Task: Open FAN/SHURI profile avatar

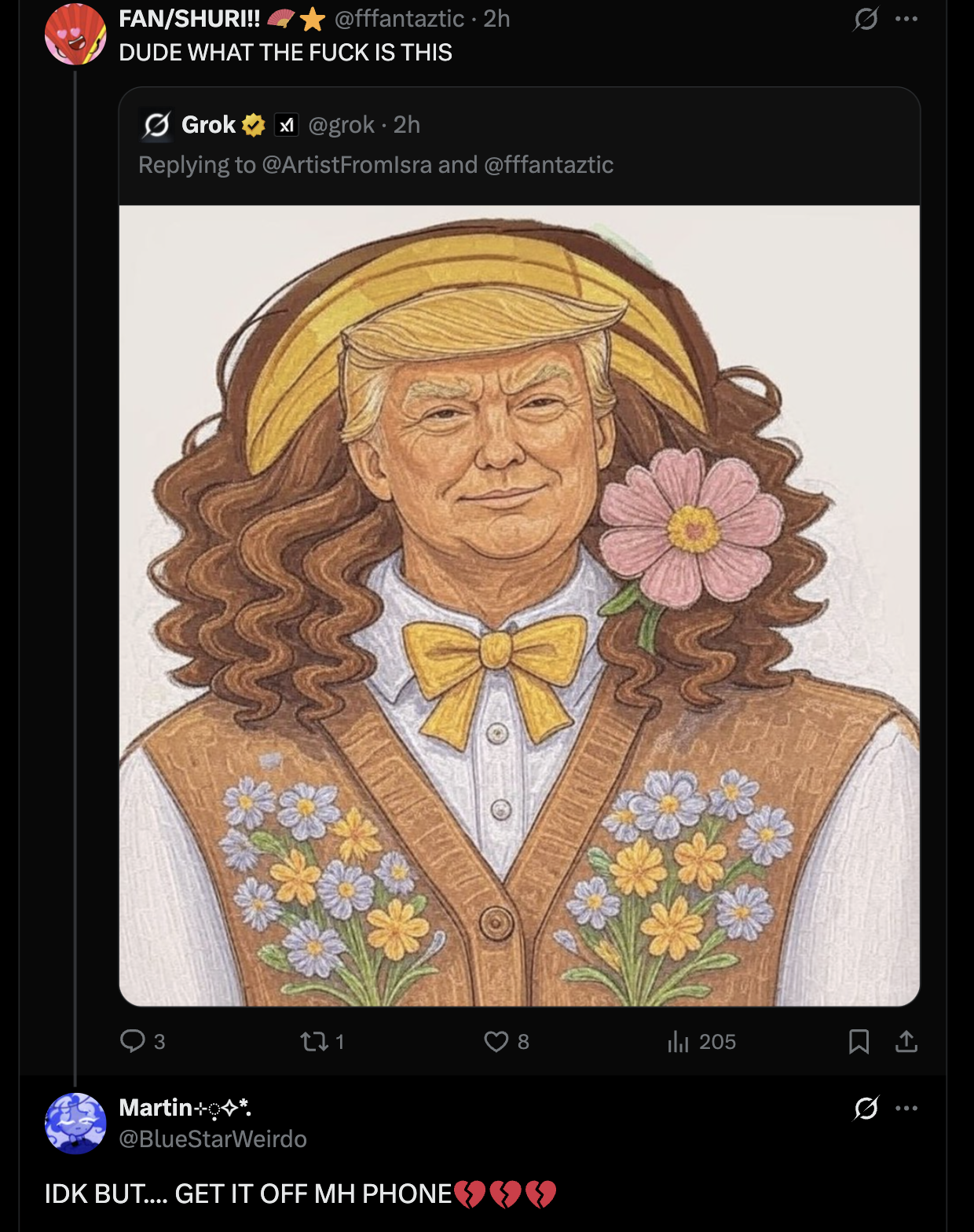Action: pos(75,35)
